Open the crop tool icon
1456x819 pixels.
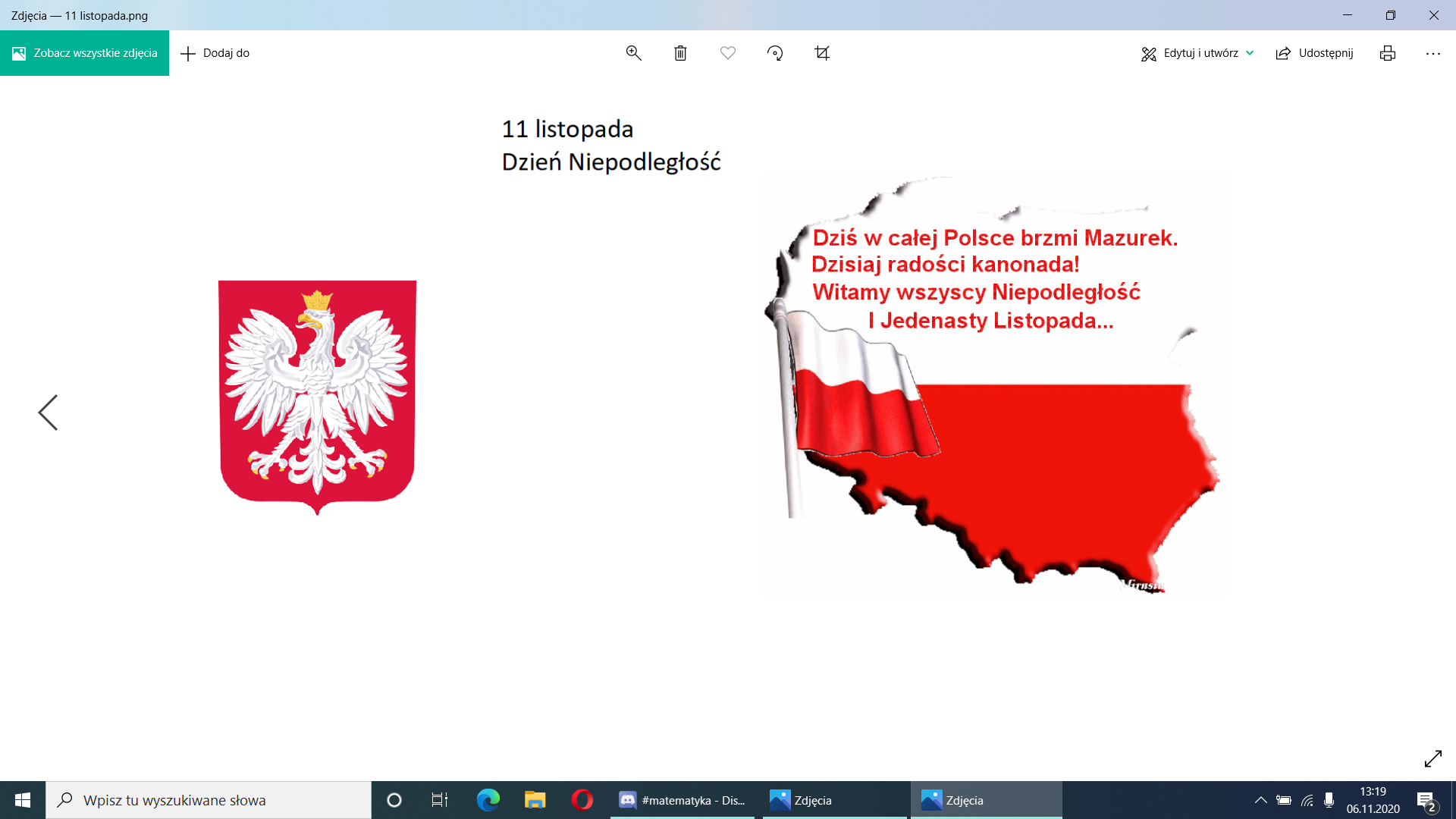(x=822, y=53)
